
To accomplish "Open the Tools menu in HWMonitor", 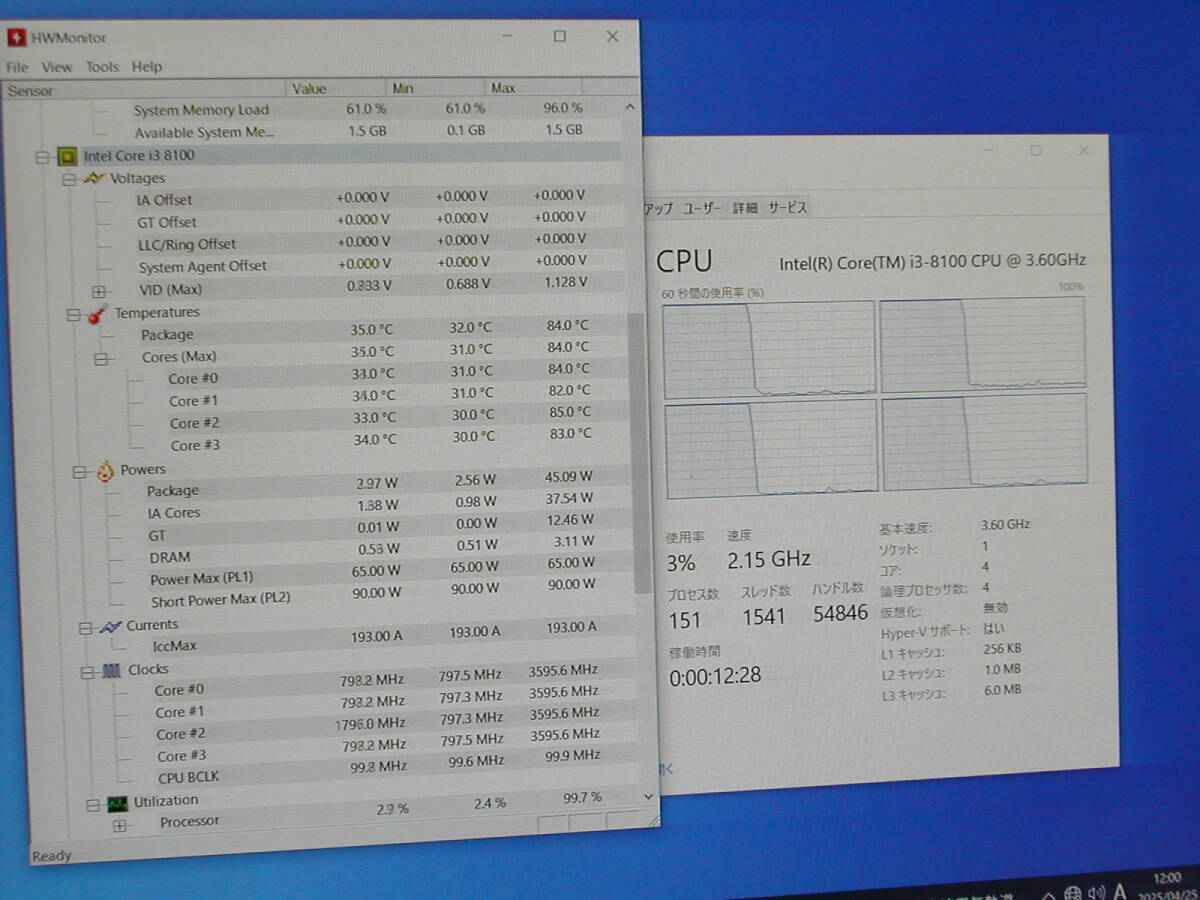I will [102, 67].
